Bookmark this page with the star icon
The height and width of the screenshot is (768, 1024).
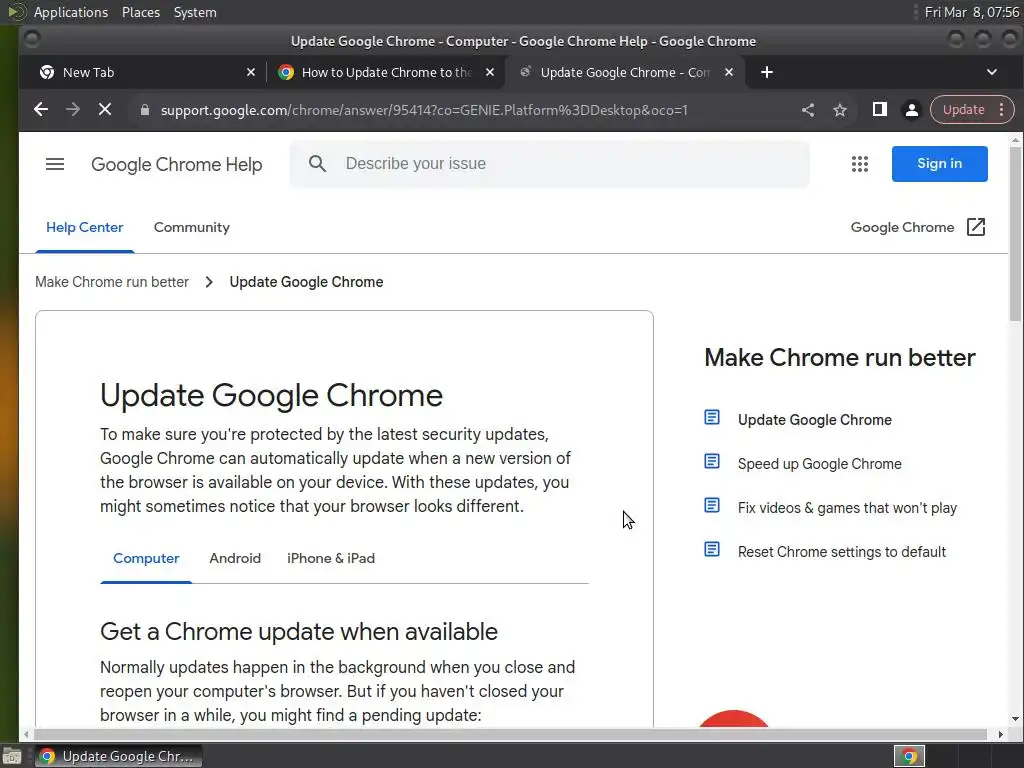[840, 110]
